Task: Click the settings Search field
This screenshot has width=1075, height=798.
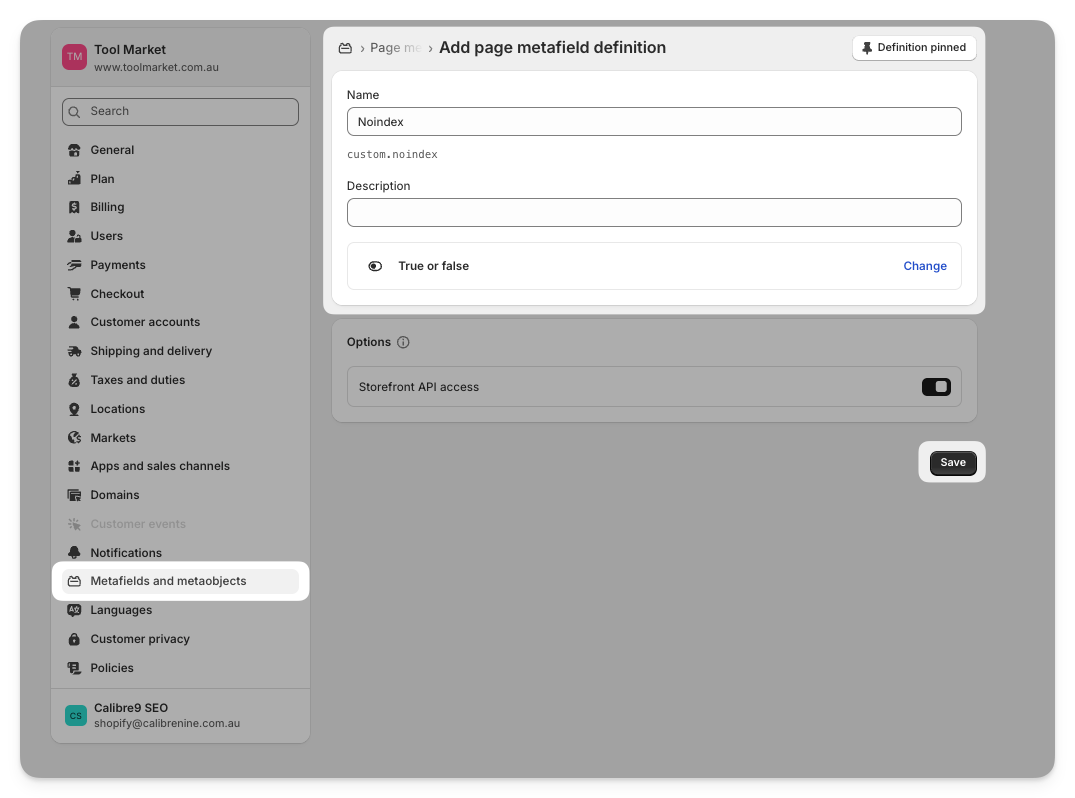Action: pyautogui.click(x=180, y=112)
